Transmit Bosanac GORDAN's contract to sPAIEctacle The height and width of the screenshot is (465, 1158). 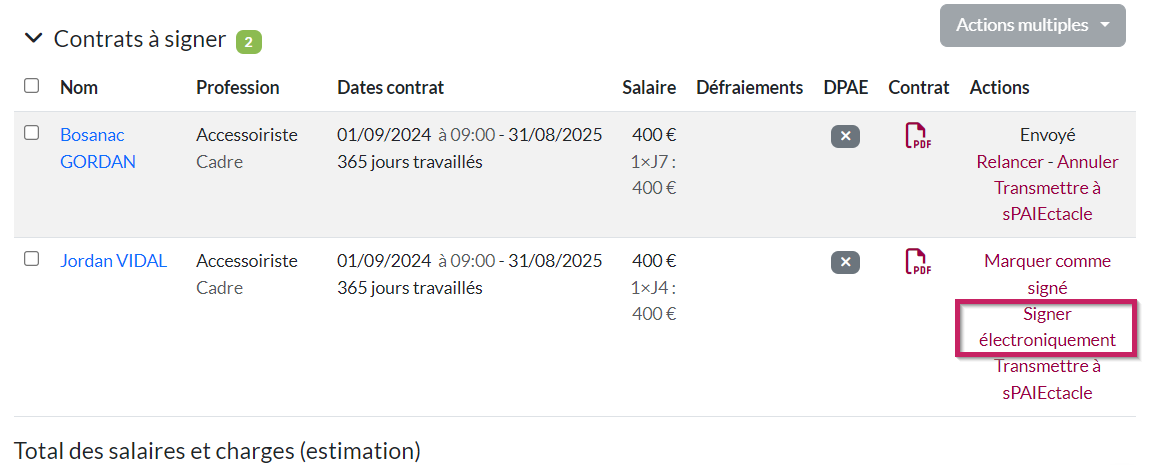point(1047,200)
